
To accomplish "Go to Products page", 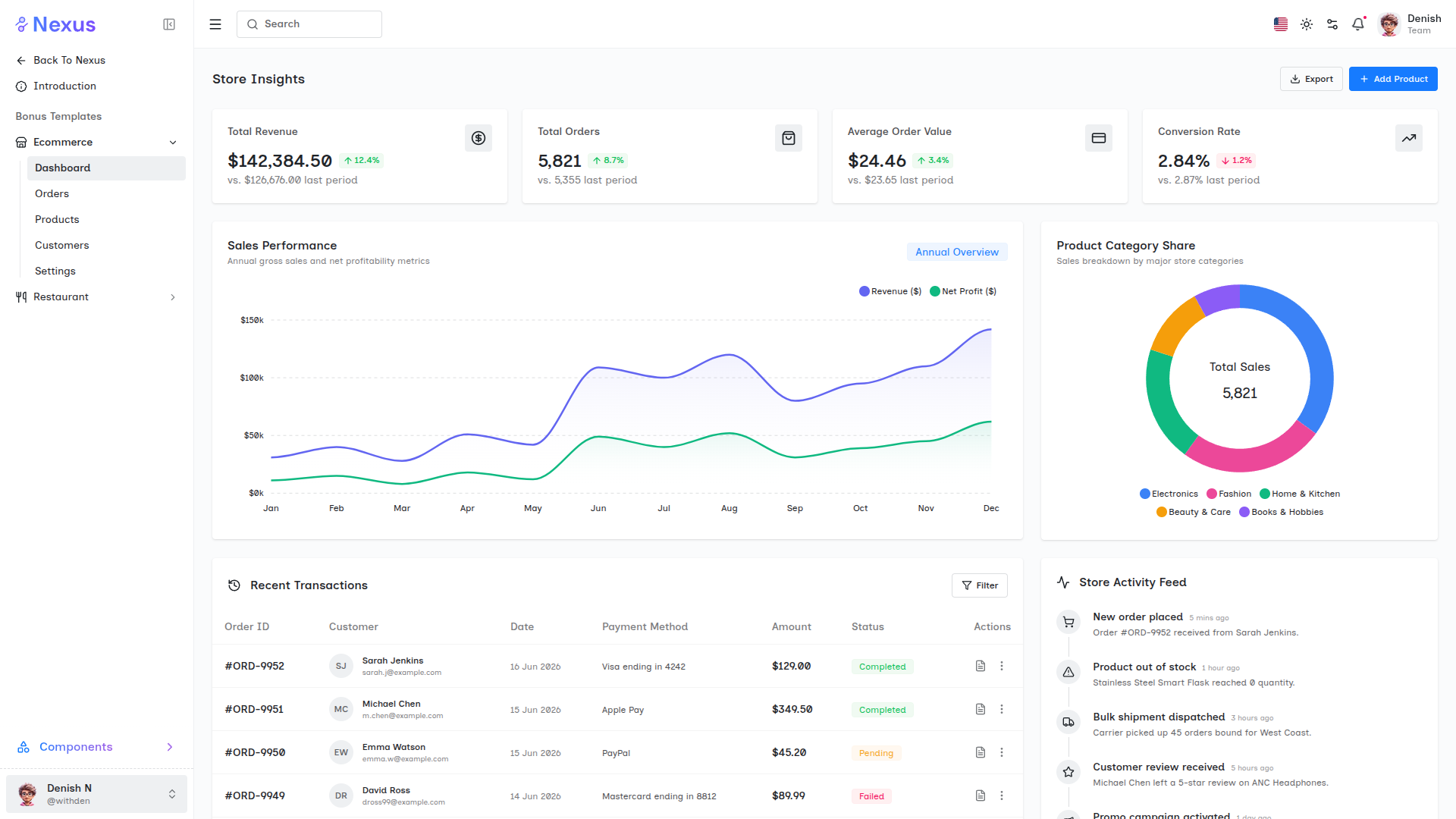I will coord(106,220).
